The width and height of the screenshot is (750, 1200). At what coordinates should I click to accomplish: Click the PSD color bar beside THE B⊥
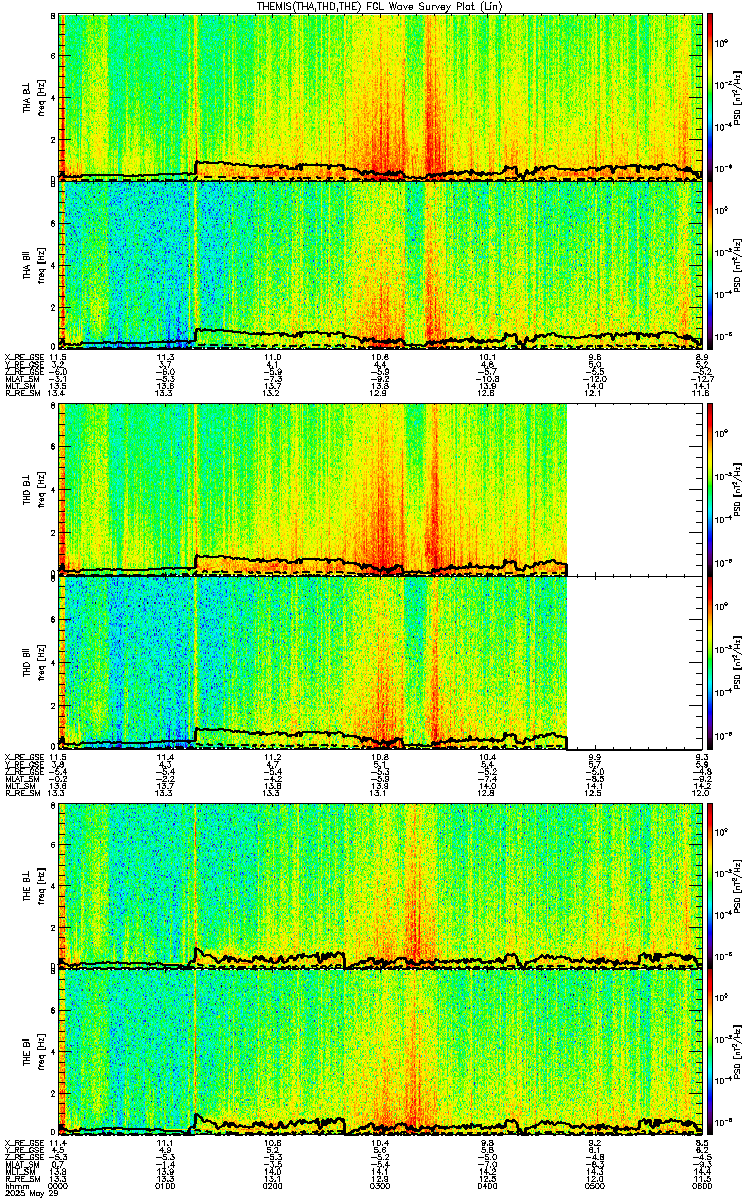pyautogui.click(x=710, y=884)
